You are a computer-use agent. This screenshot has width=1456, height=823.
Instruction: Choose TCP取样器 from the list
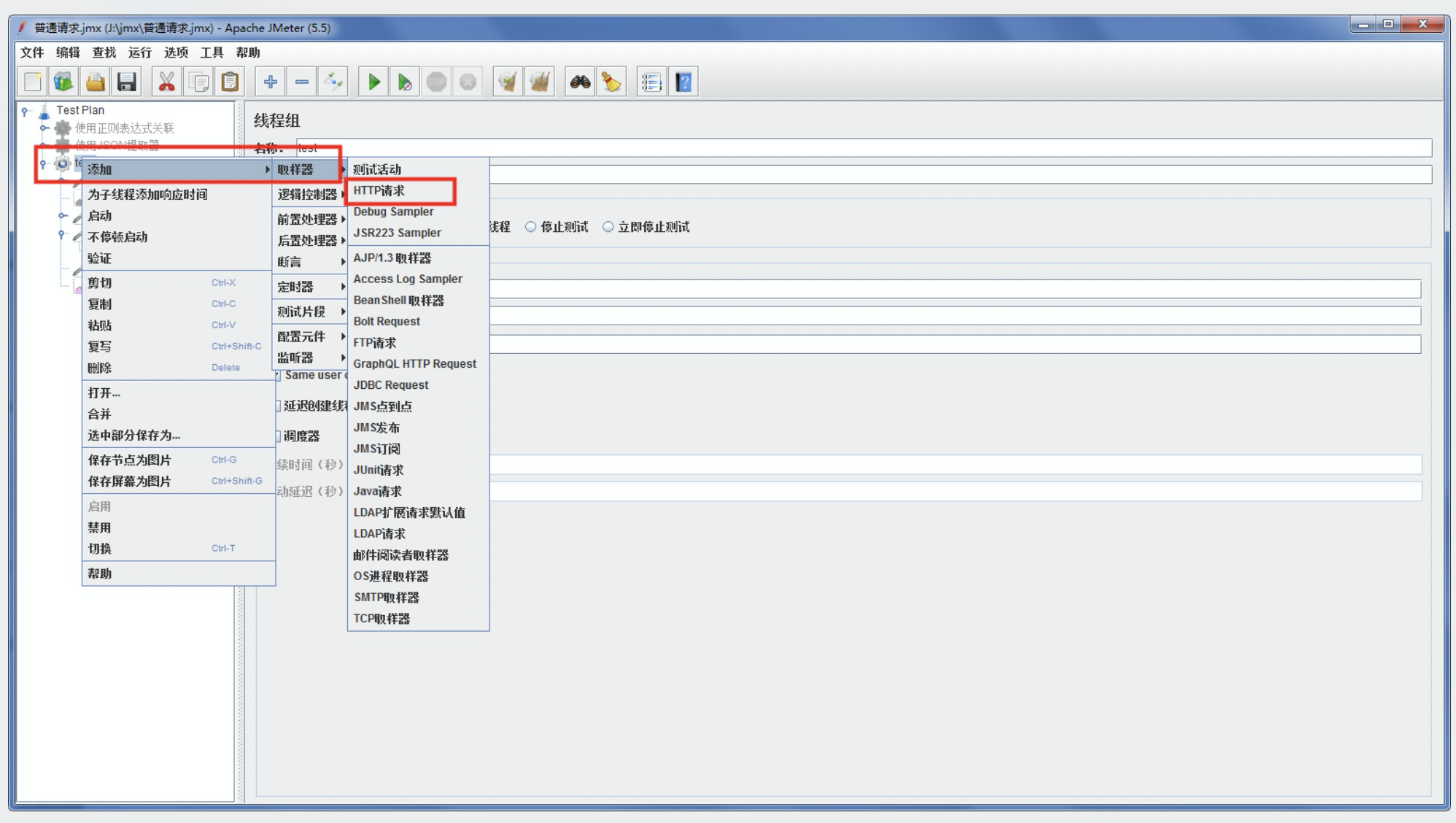click(x=418, y=619)
